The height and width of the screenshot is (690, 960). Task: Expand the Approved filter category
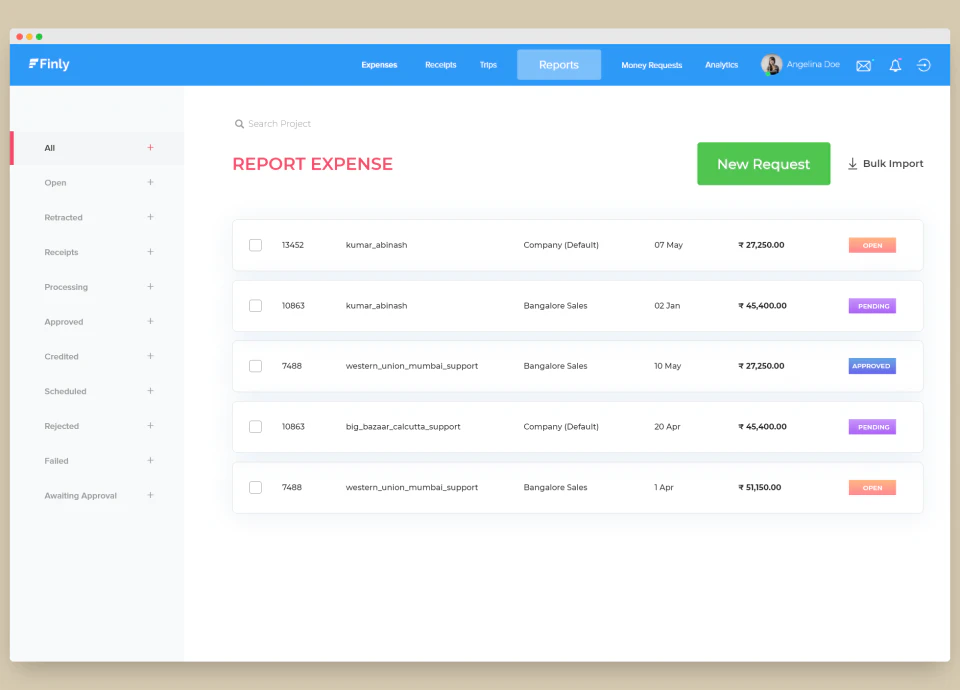(150, 321)
